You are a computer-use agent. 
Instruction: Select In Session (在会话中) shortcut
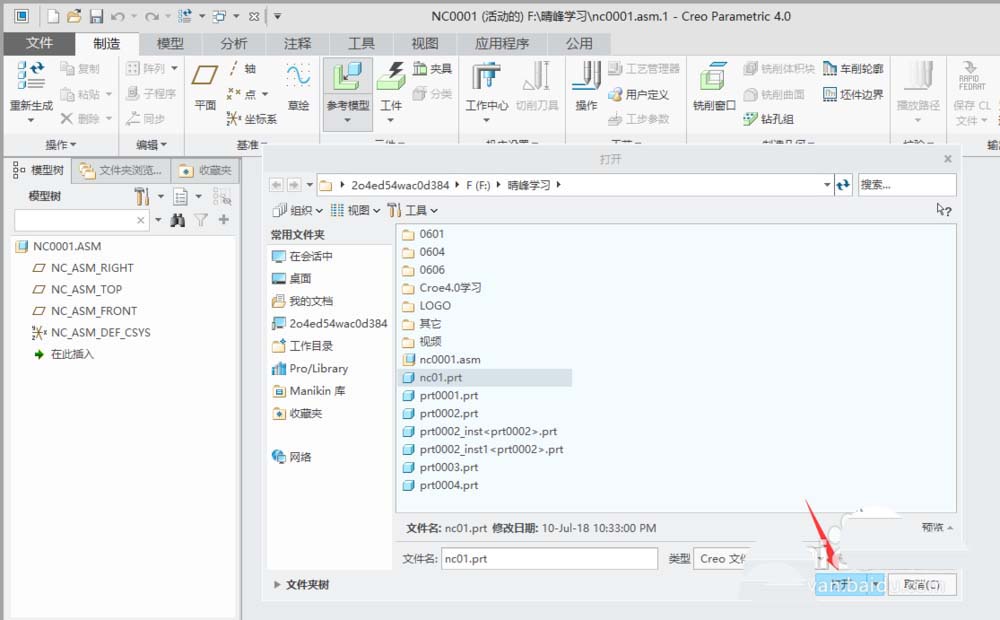(302, 256)
